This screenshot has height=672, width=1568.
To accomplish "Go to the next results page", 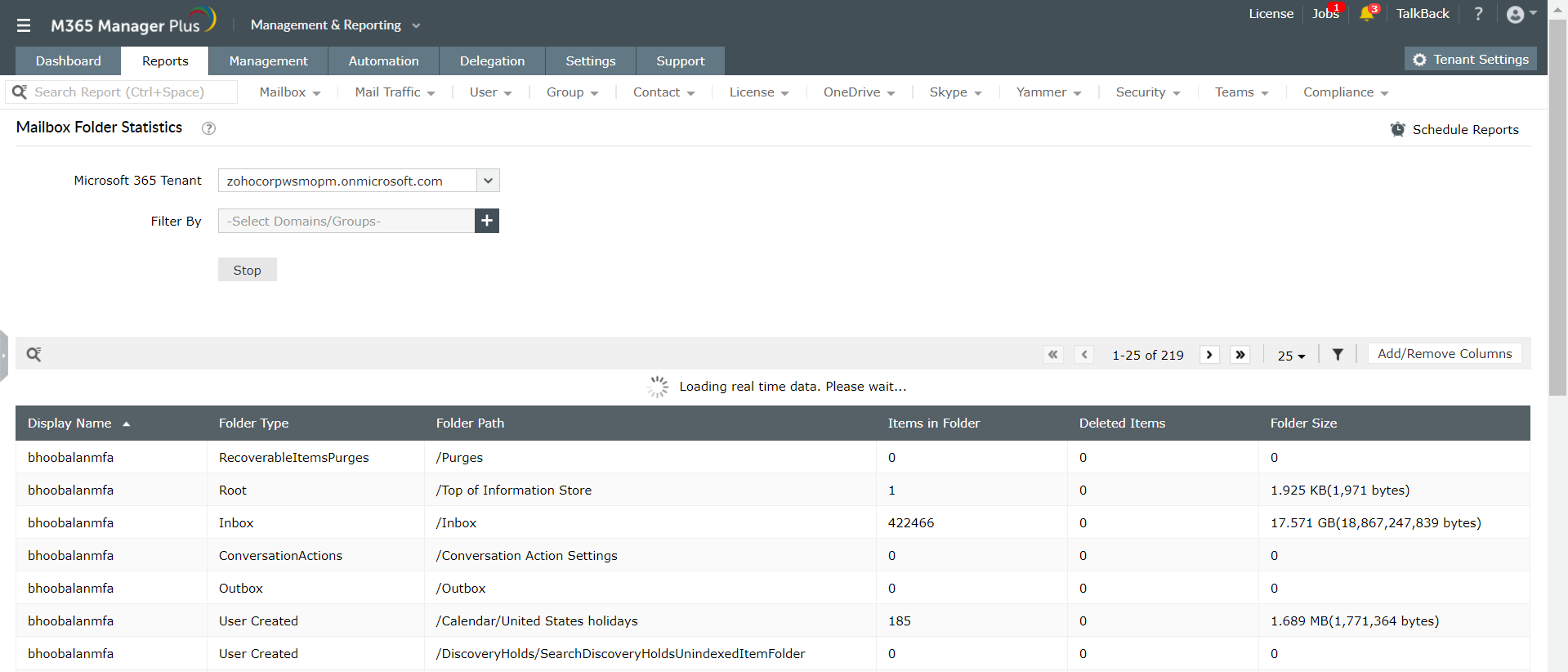I will pyautogui.click(x=1209, y=355).
